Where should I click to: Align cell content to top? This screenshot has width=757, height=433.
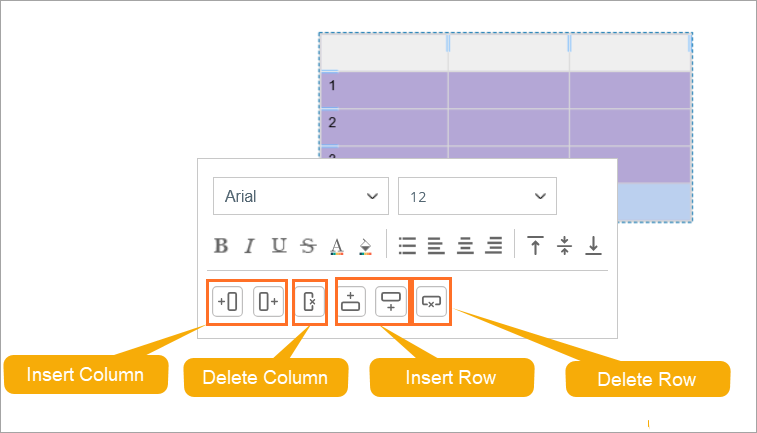[536, 245]
